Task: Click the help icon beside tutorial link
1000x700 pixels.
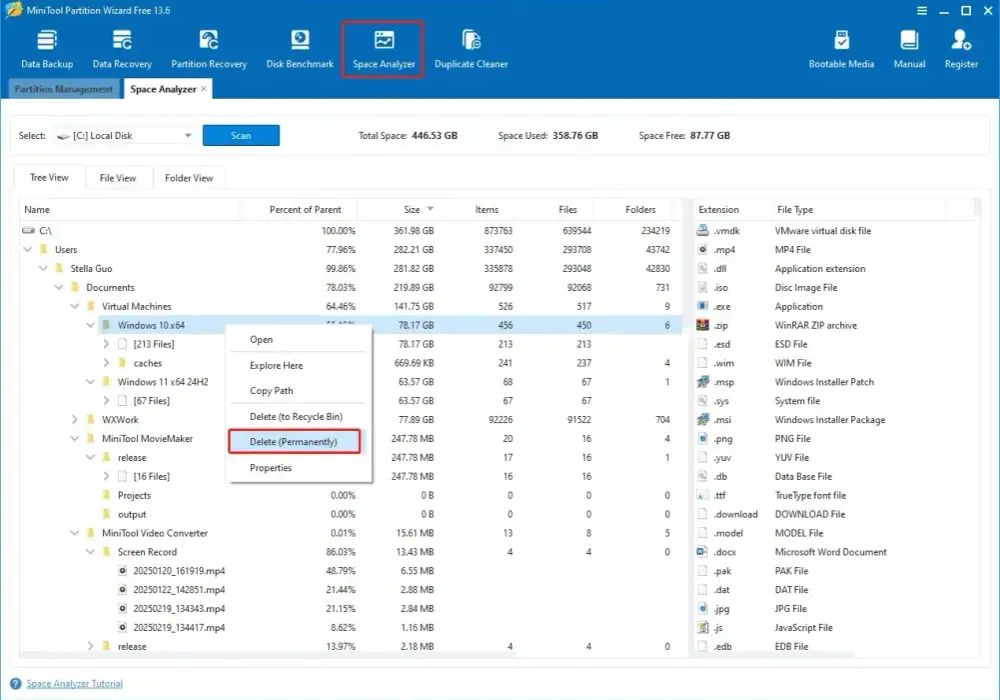Action: click(x=16, y=683)
